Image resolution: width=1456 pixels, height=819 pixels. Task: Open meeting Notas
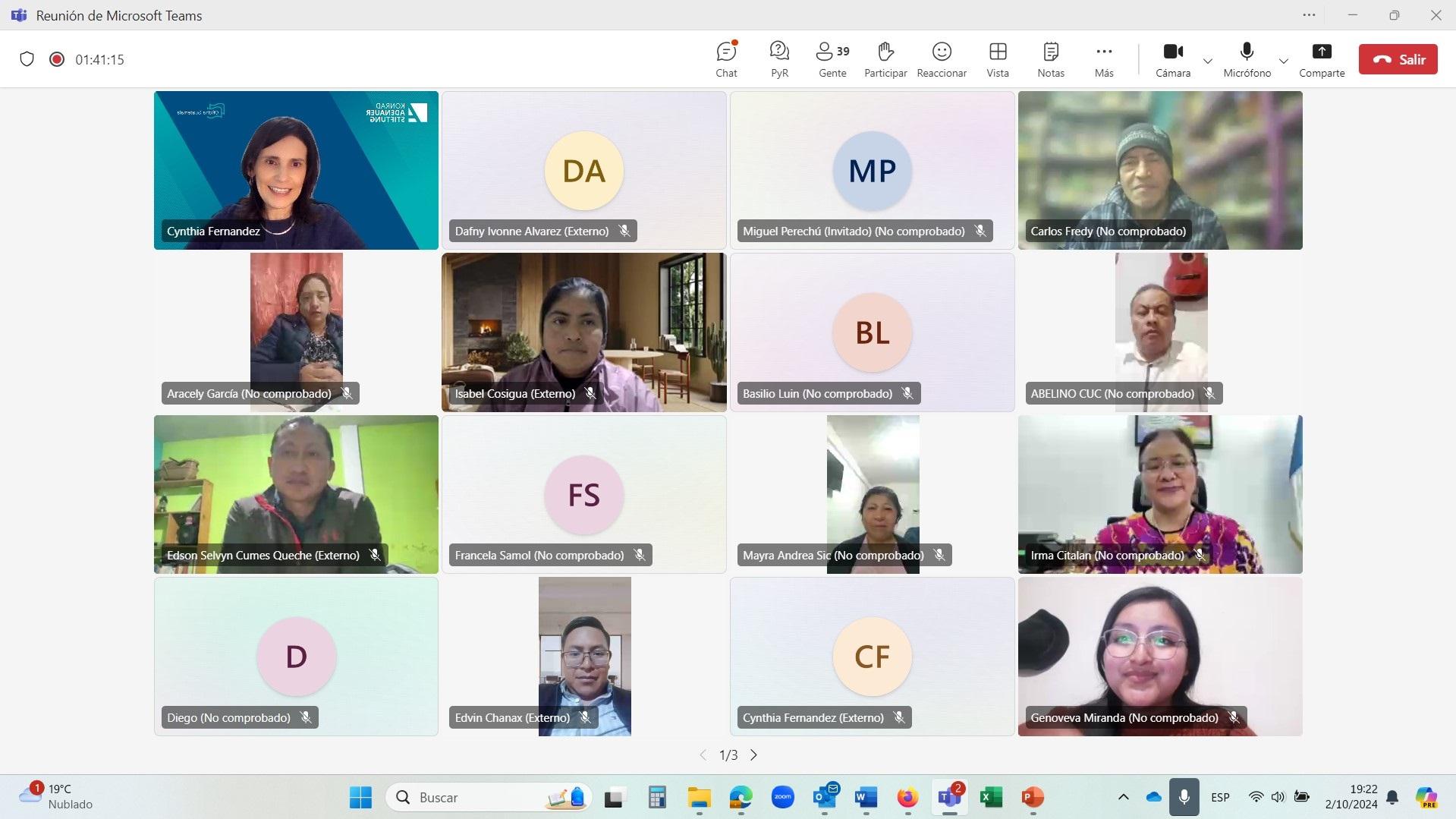pyautogui.click(x=1051, y=59)
